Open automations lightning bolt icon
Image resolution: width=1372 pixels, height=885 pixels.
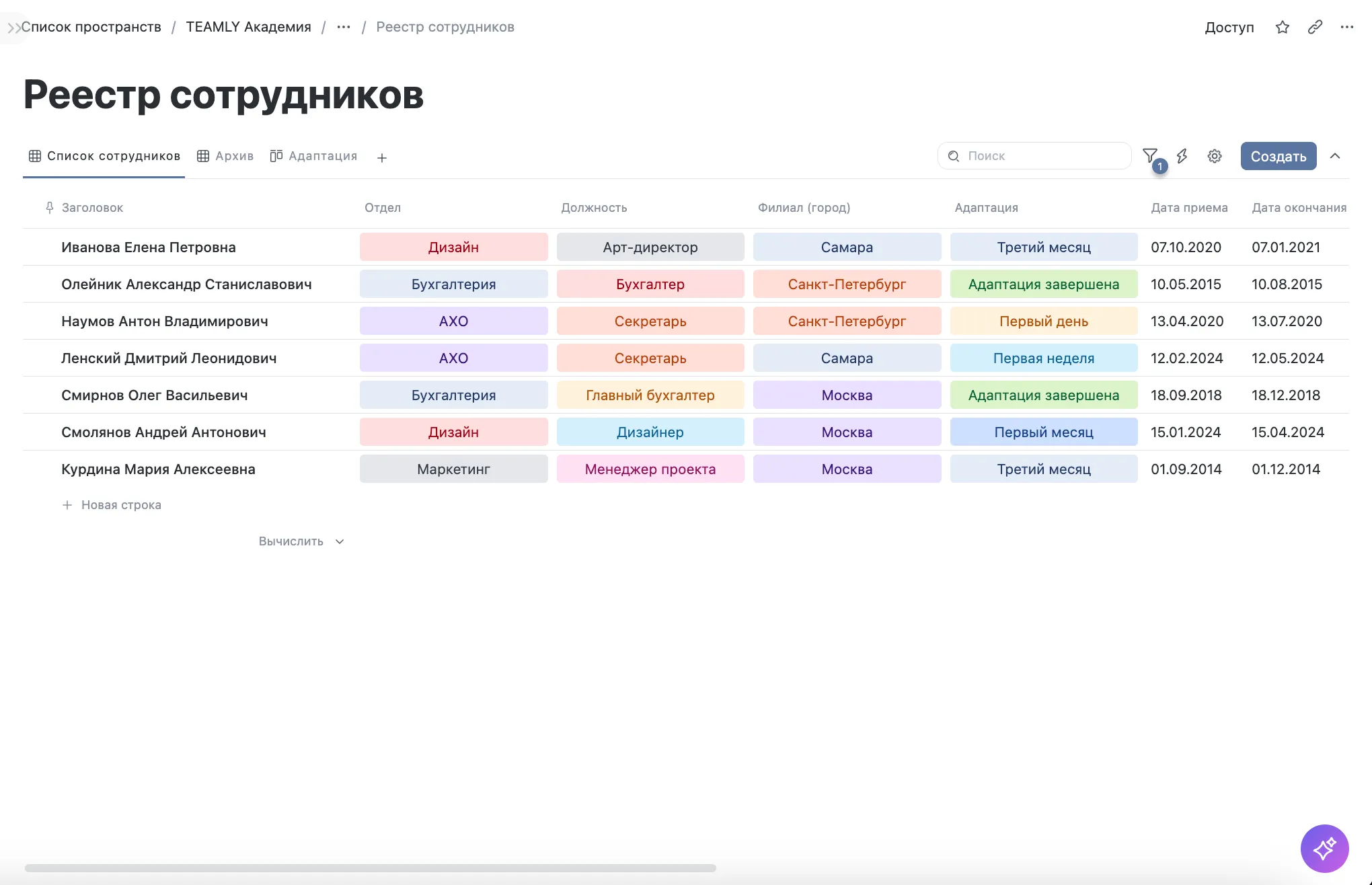click(x=1182, y=156)
